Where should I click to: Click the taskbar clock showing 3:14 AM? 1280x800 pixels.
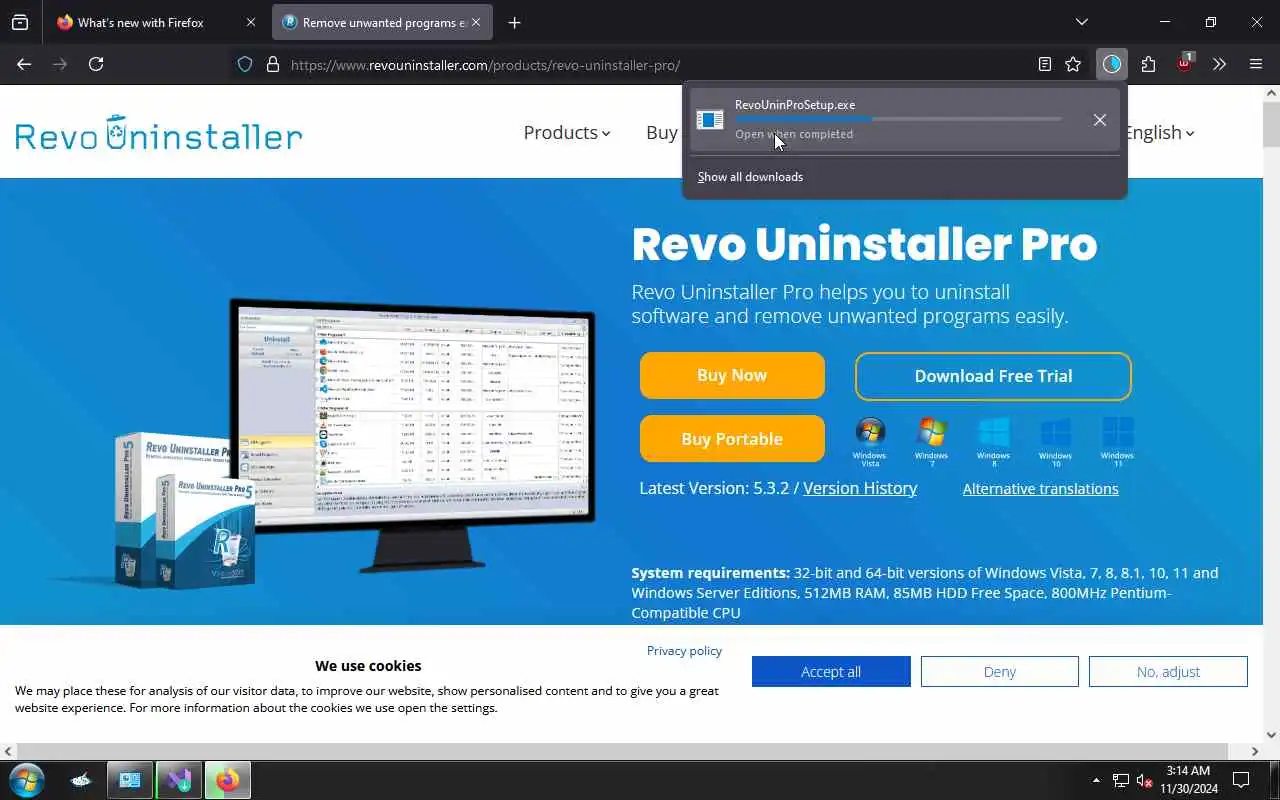(x=1188, y=780)
